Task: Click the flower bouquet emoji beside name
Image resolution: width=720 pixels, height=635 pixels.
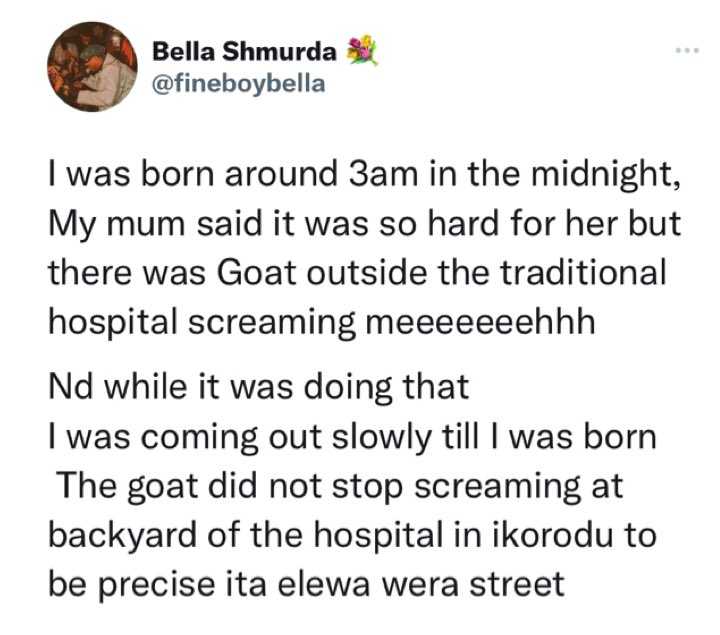Action: [361, 50]
